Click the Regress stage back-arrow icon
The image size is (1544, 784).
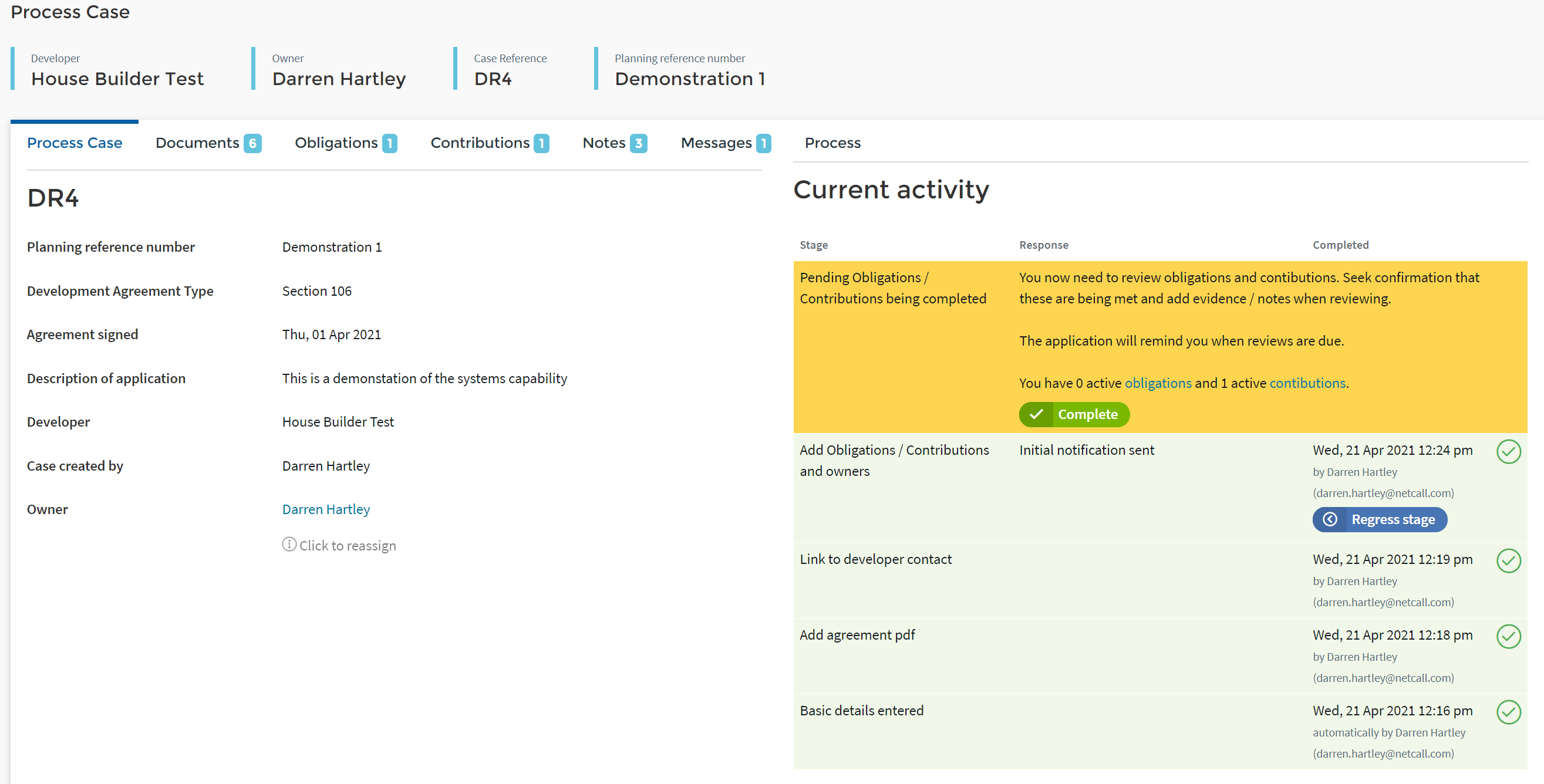[x=1329, y=519]
